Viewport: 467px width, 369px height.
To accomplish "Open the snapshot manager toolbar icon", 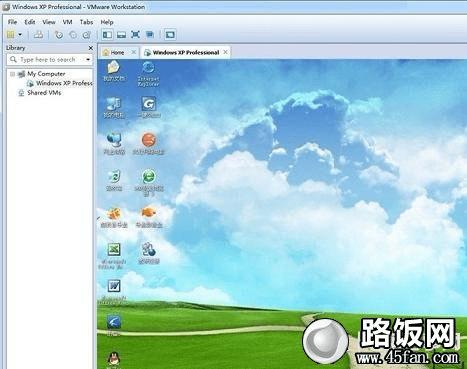I will point(87,35).
